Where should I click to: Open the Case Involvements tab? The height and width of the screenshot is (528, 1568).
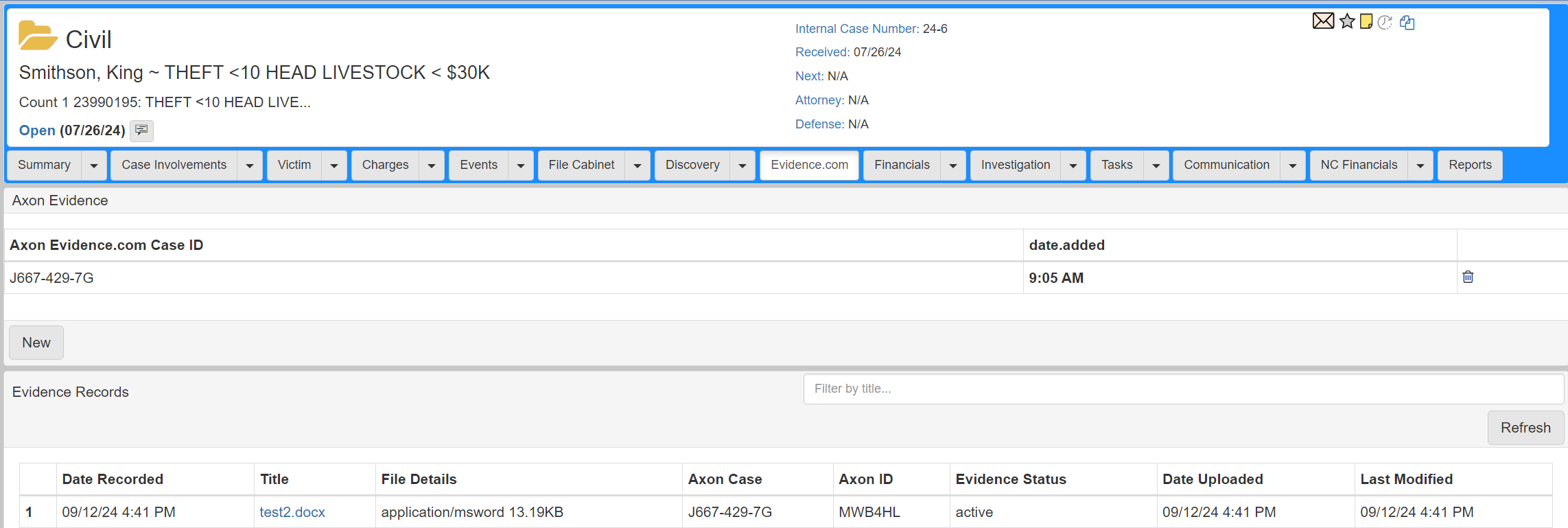174,165
